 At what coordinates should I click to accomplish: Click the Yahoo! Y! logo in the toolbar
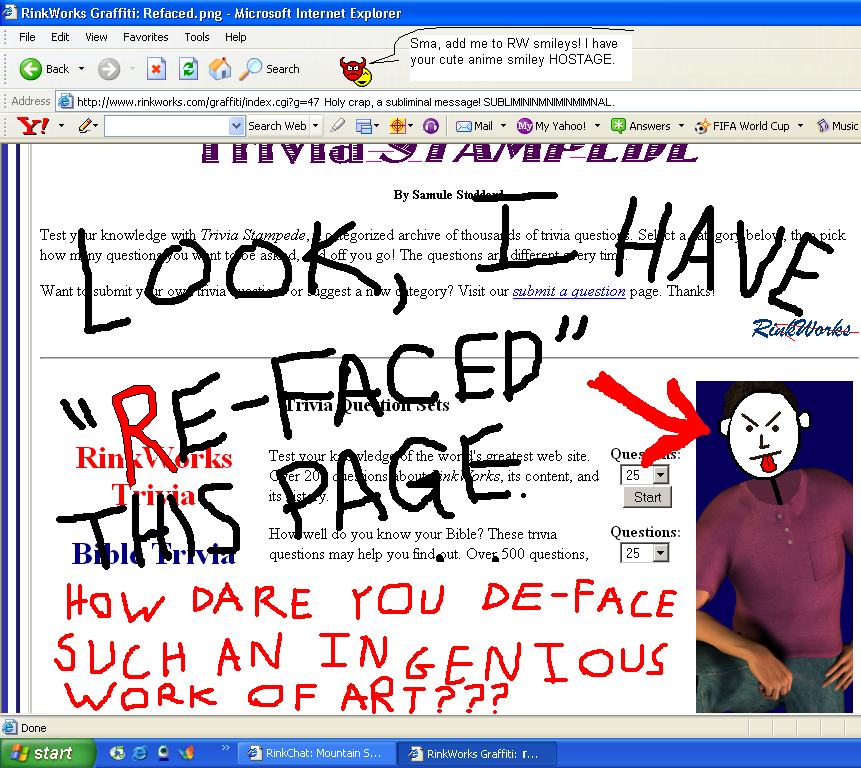click(x=33, y=126)
